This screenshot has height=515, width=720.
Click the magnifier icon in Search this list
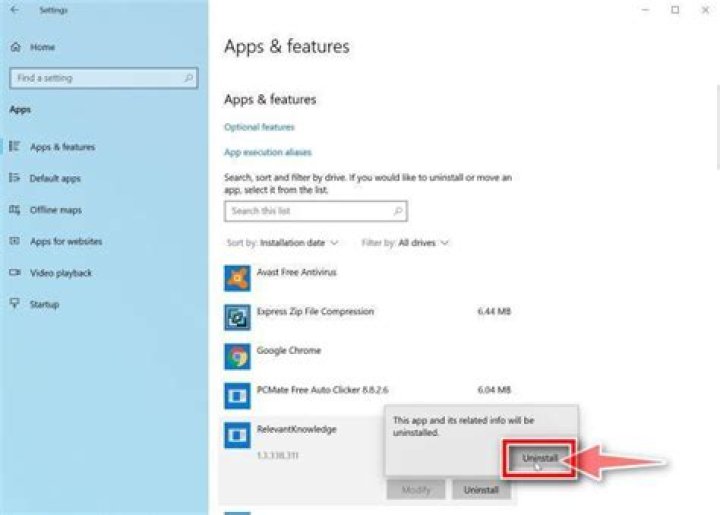point(397,211)
